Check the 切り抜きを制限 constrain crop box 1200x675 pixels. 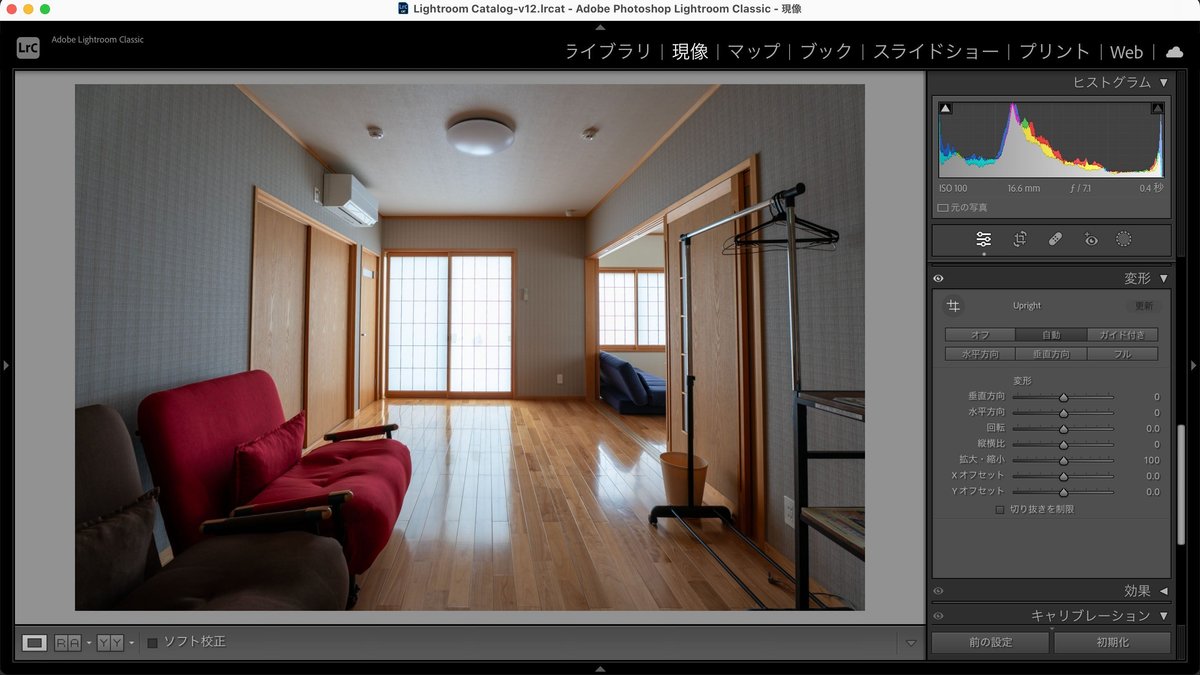click(1000, 509)
